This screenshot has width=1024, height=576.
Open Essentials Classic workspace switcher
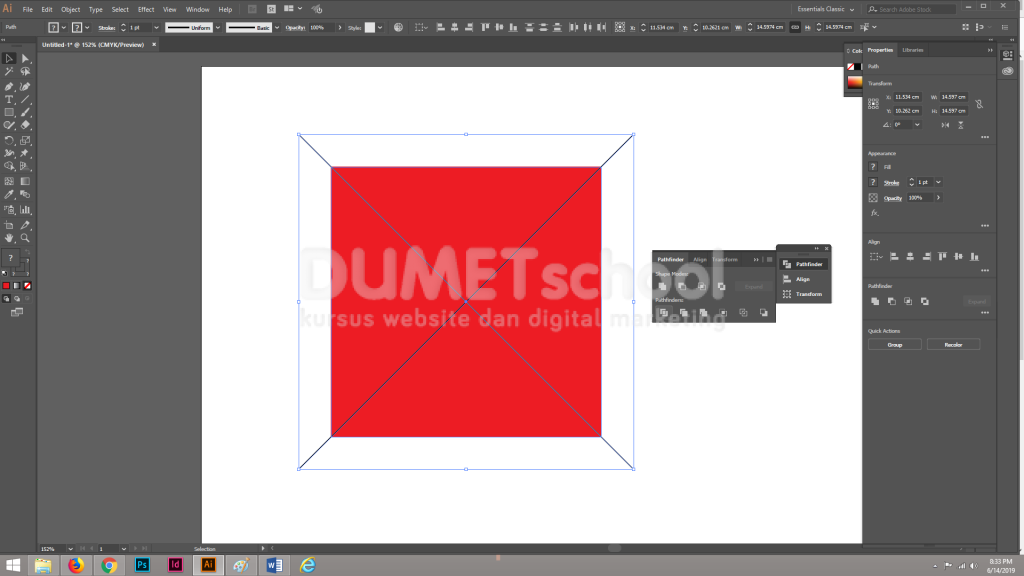[x=825, y=9]
